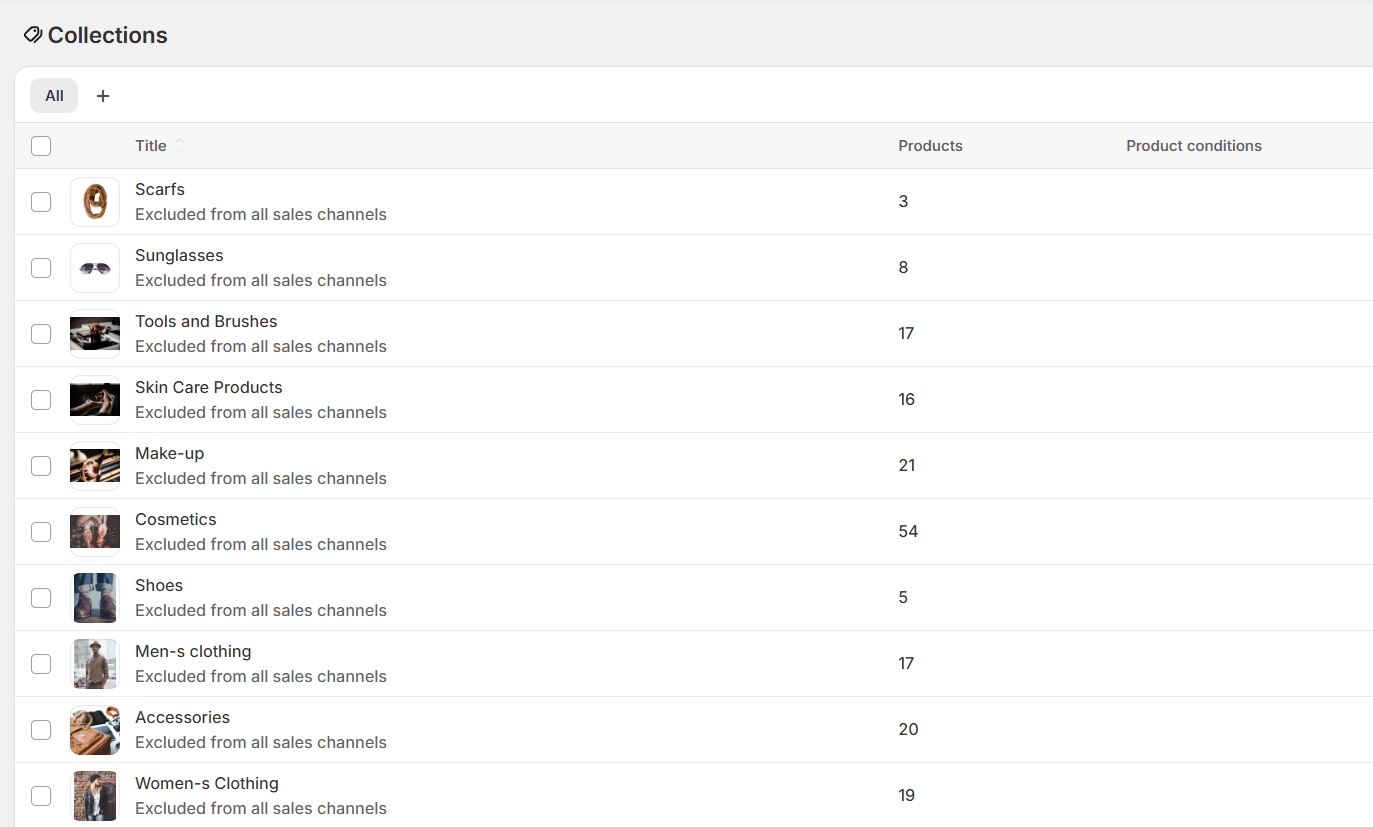Open the Scarfs collection thumbnail

95,202
